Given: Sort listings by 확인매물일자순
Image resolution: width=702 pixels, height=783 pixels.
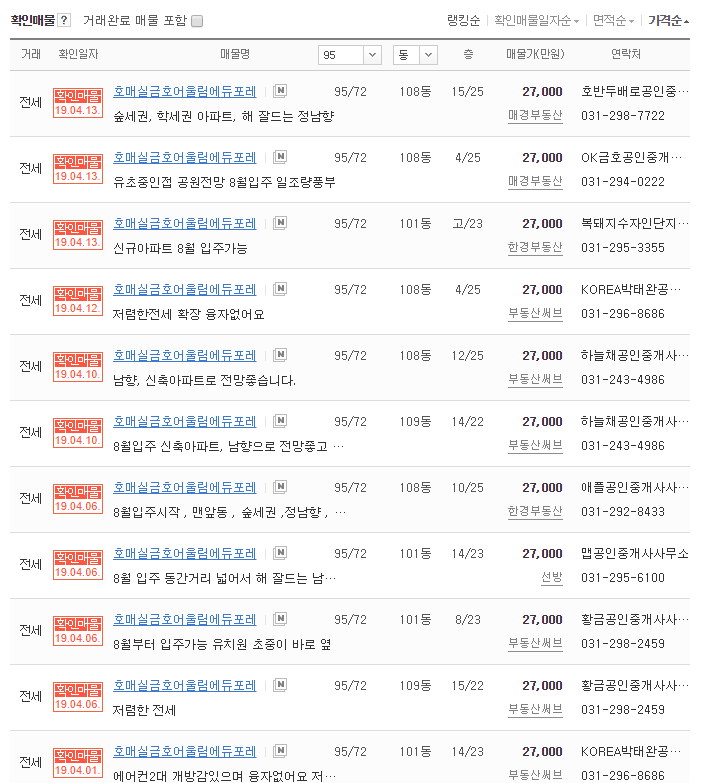Looking at the screenshot, I should click(x=536, y=20).
